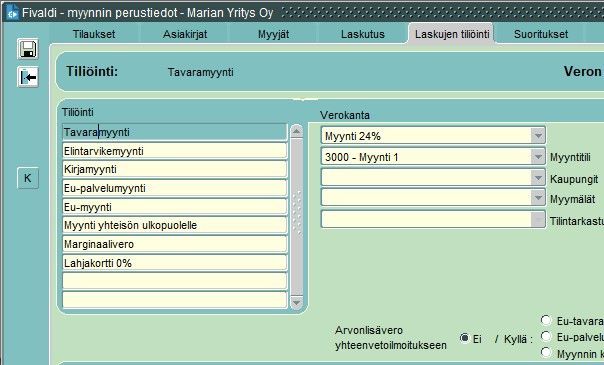
Task: Click the Fivaldi app icon in title bar
Action: [12, 13]
